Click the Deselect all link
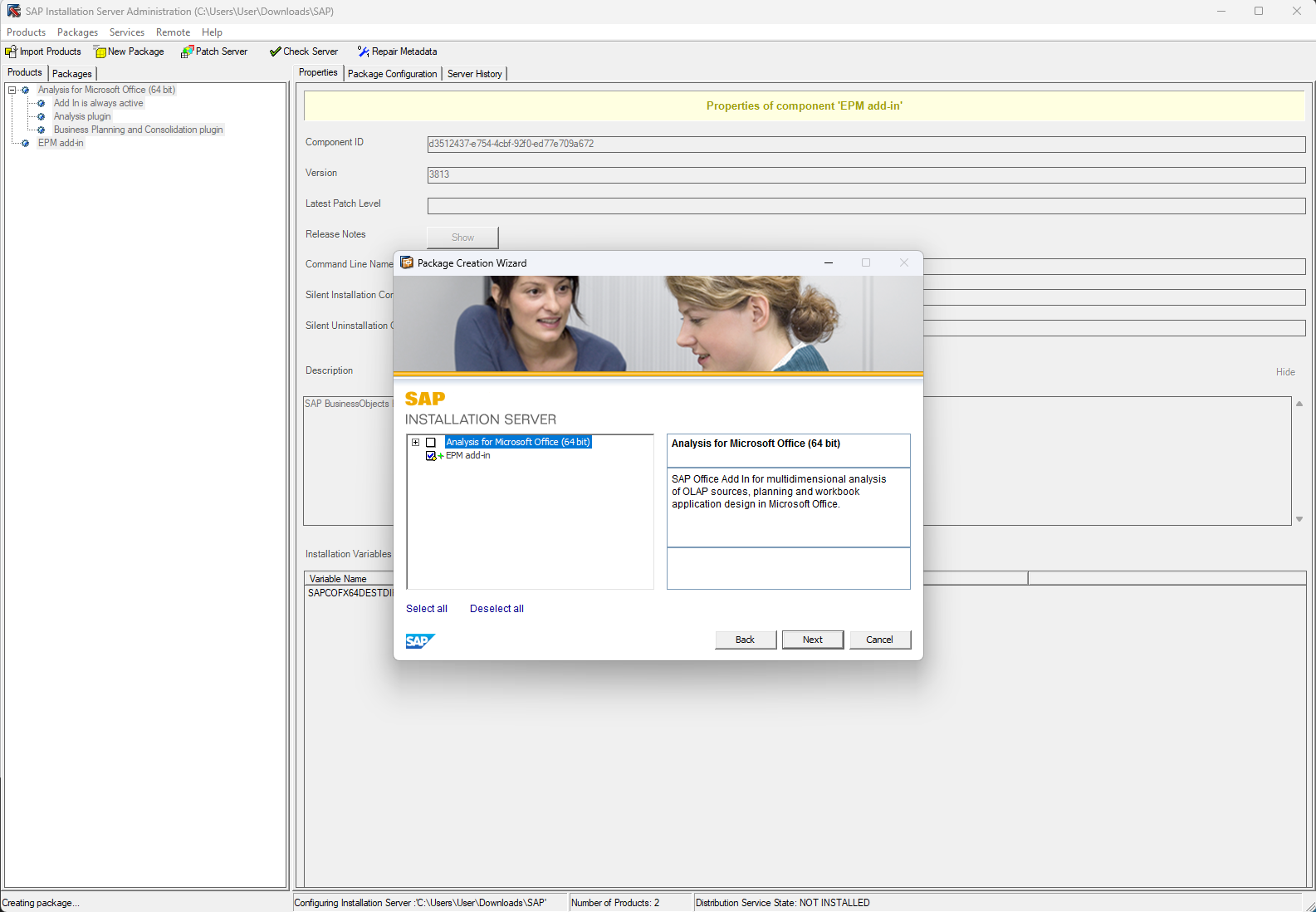The width and height of the screenshot is (1316, 912). click(x=497, y=609)
